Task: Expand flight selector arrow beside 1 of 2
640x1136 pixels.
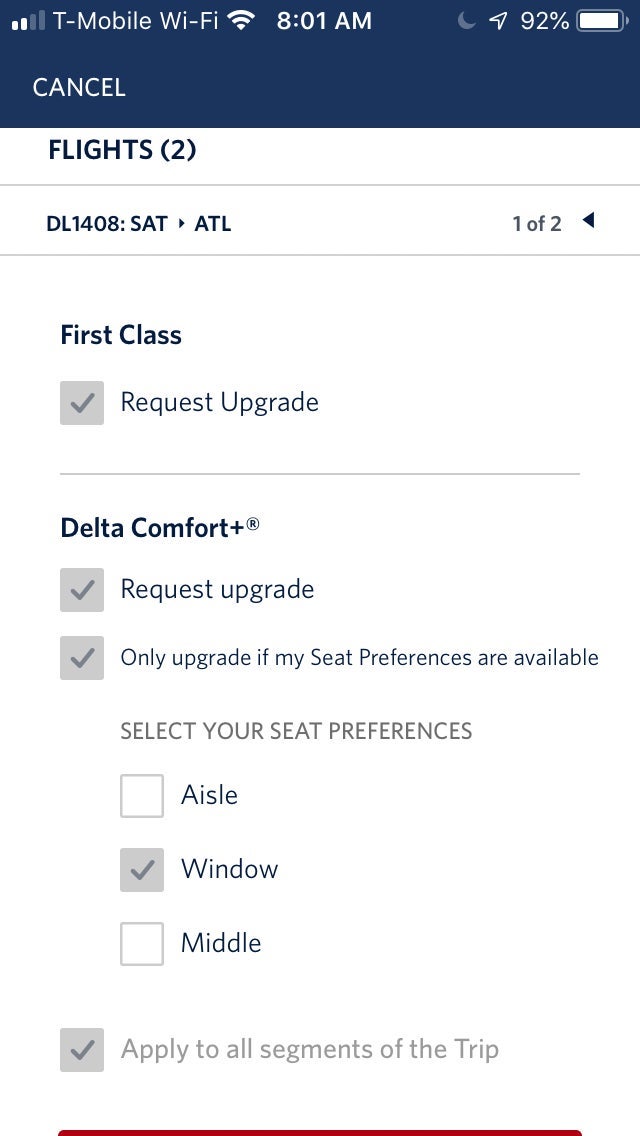Action: pos(588,221)
